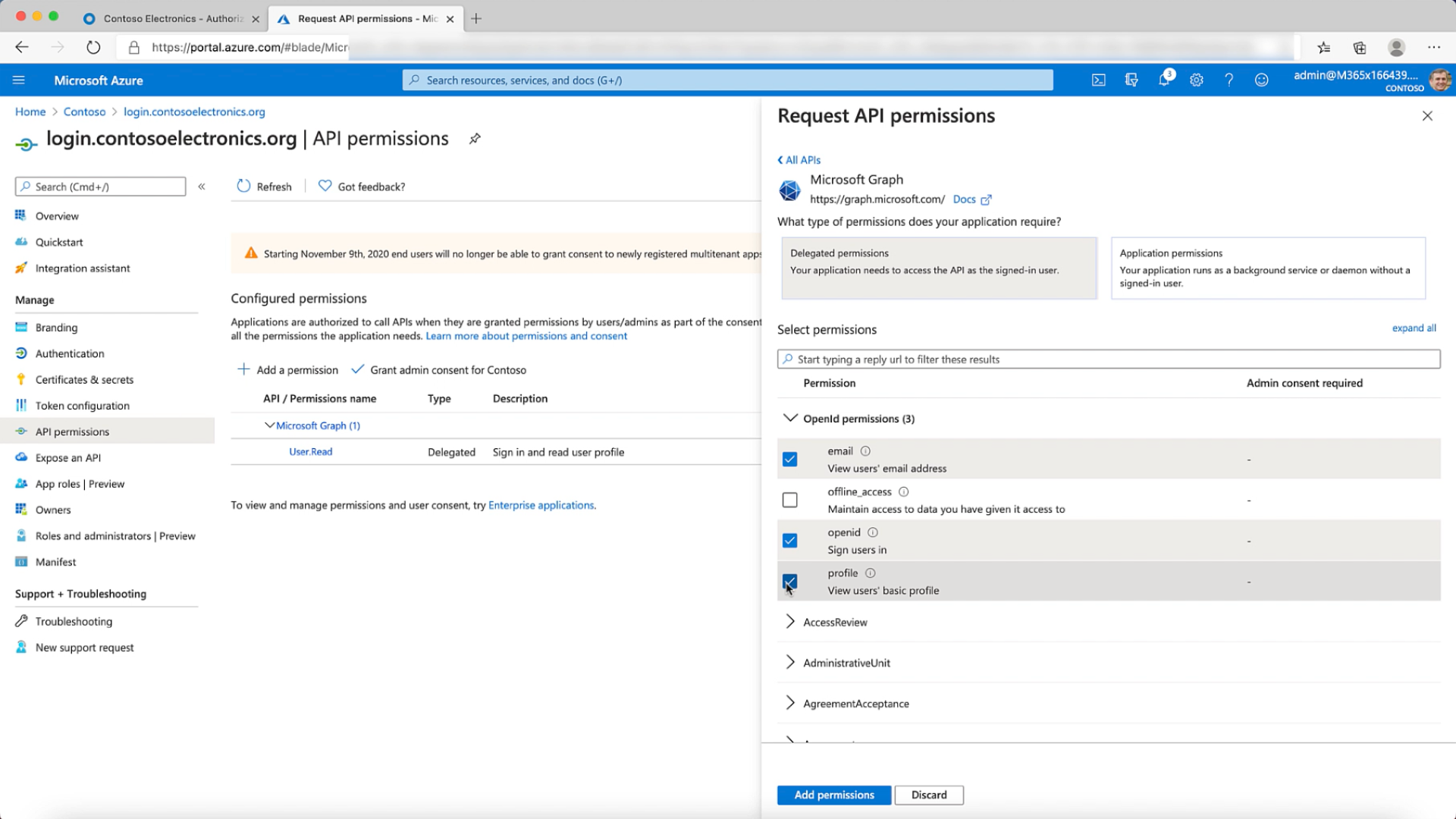The image size is (1456, 819).
Task: Open the notifications bell
Action: coord(1164,80)
